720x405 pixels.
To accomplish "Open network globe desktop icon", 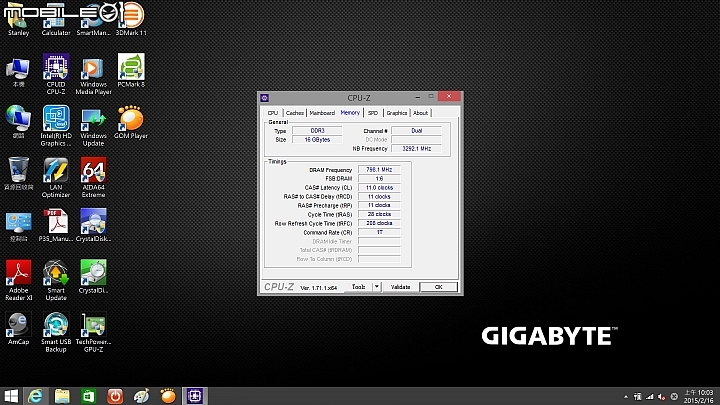I will point(18,122).
